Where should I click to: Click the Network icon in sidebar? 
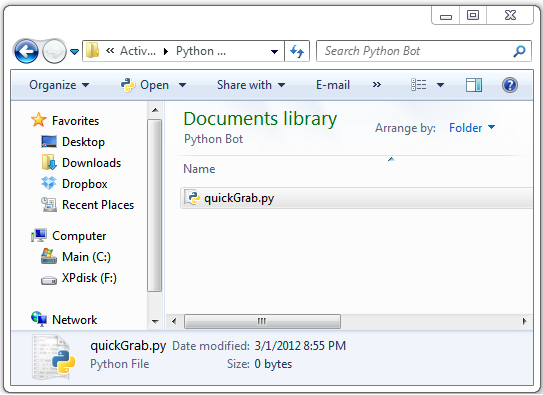(x=39, y=318)
